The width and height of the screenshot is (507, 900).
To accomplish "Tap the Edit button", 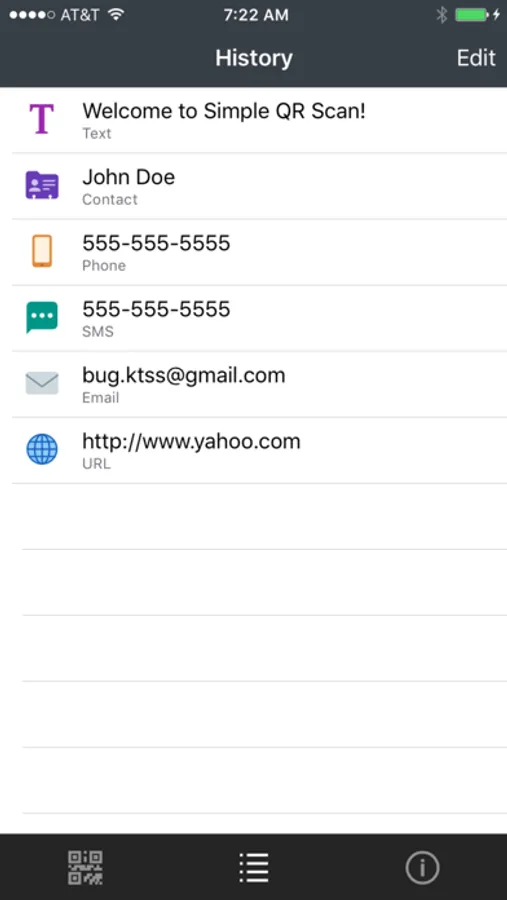I will click(476, 58).
